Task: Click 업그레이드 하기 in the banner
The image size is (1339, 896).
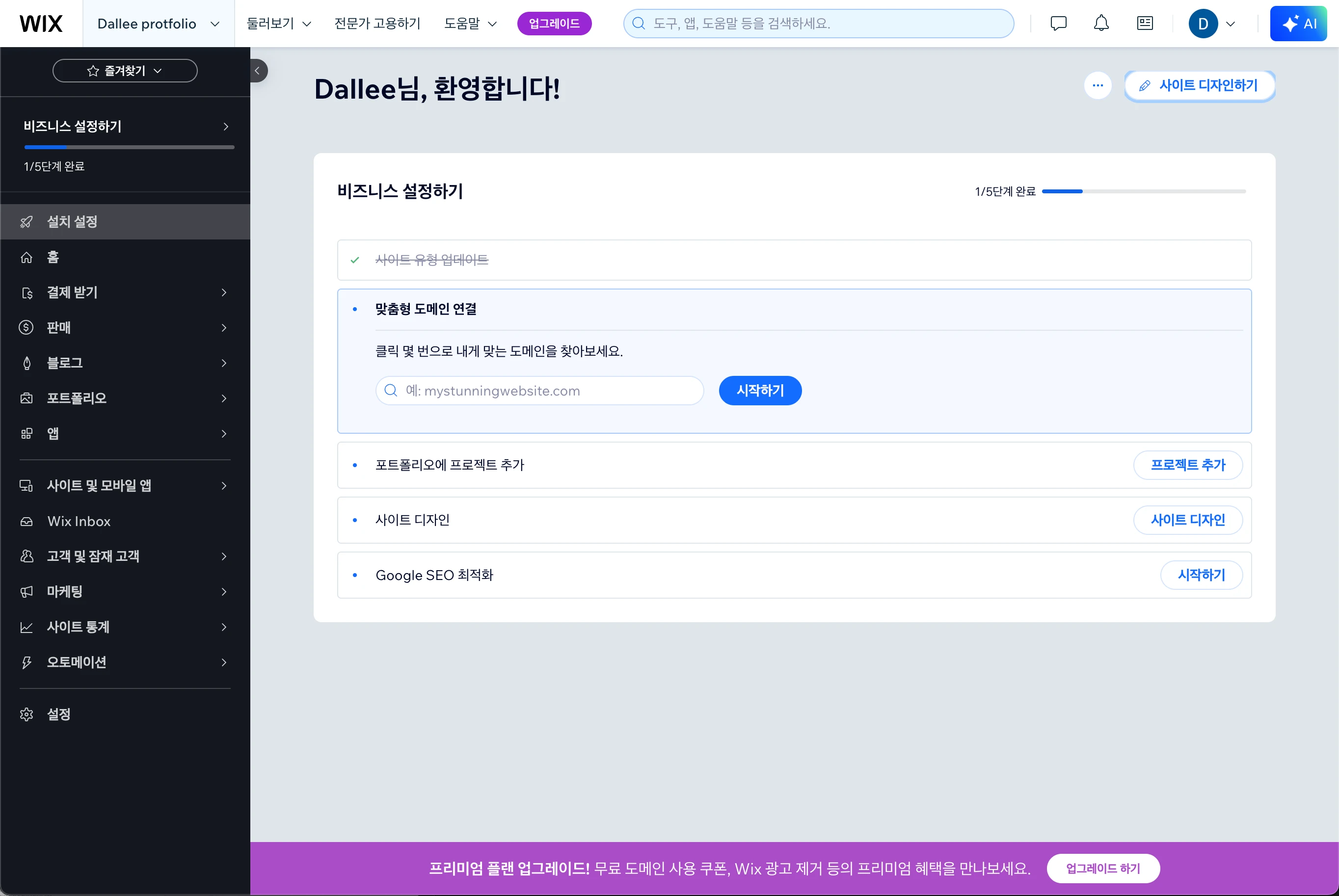Action: click(1103, 869)
